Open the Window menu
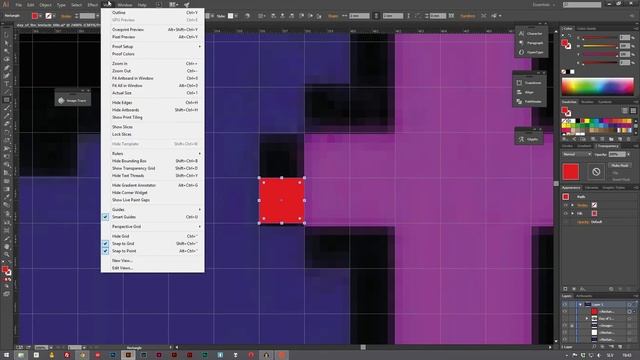Viewport: 640px width, 360px height. click(x=125, y=5)
